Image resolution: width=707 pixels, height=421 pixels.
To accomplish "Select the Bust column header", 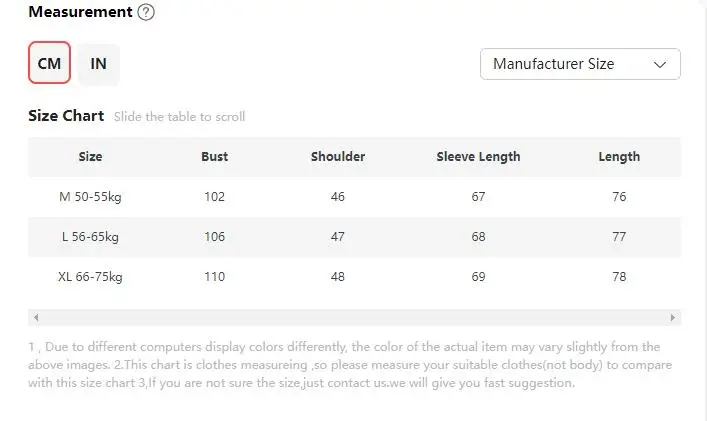I will (215, 157).
